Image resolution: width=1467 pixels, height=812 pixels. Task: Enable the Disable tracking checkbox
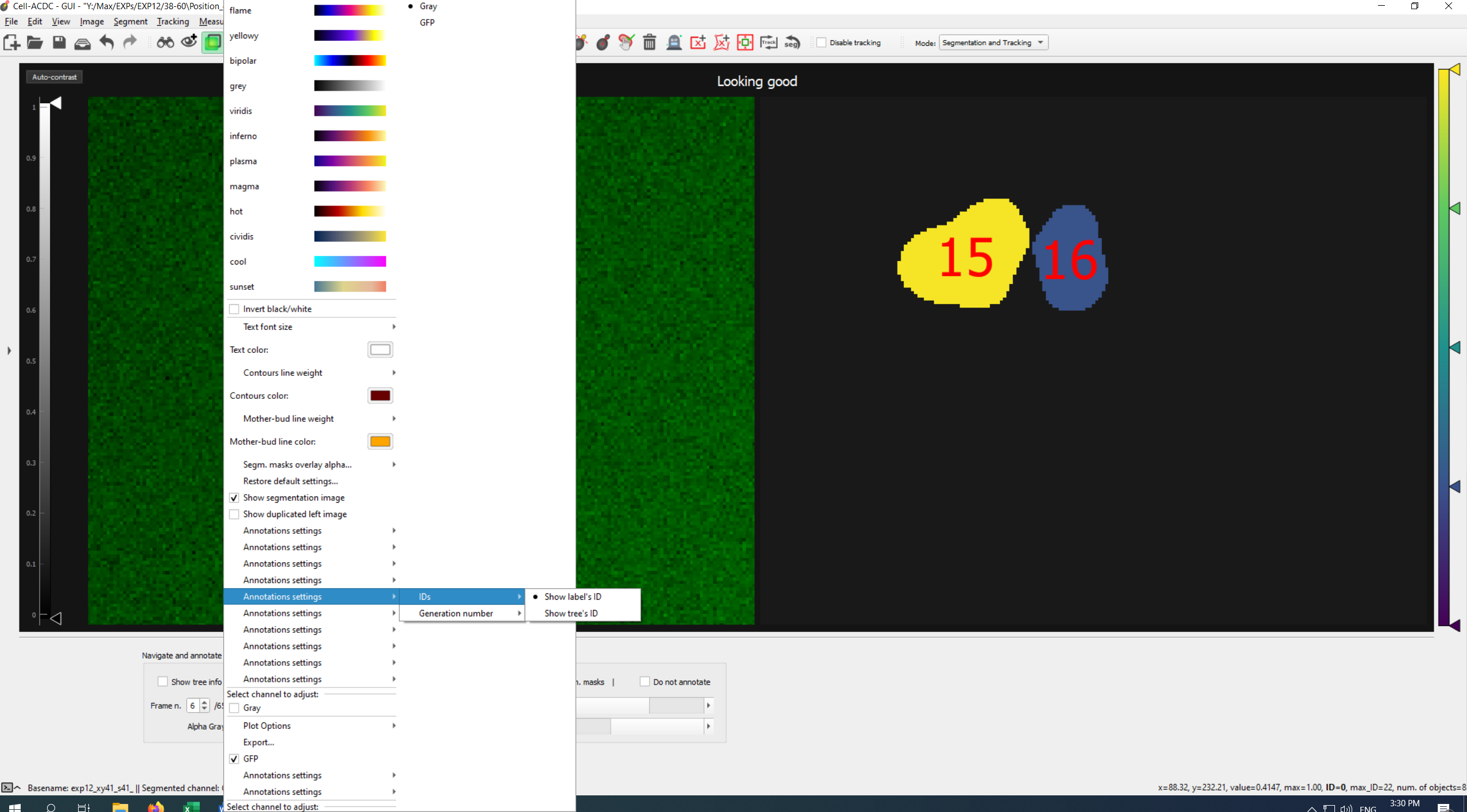point(821,42)
